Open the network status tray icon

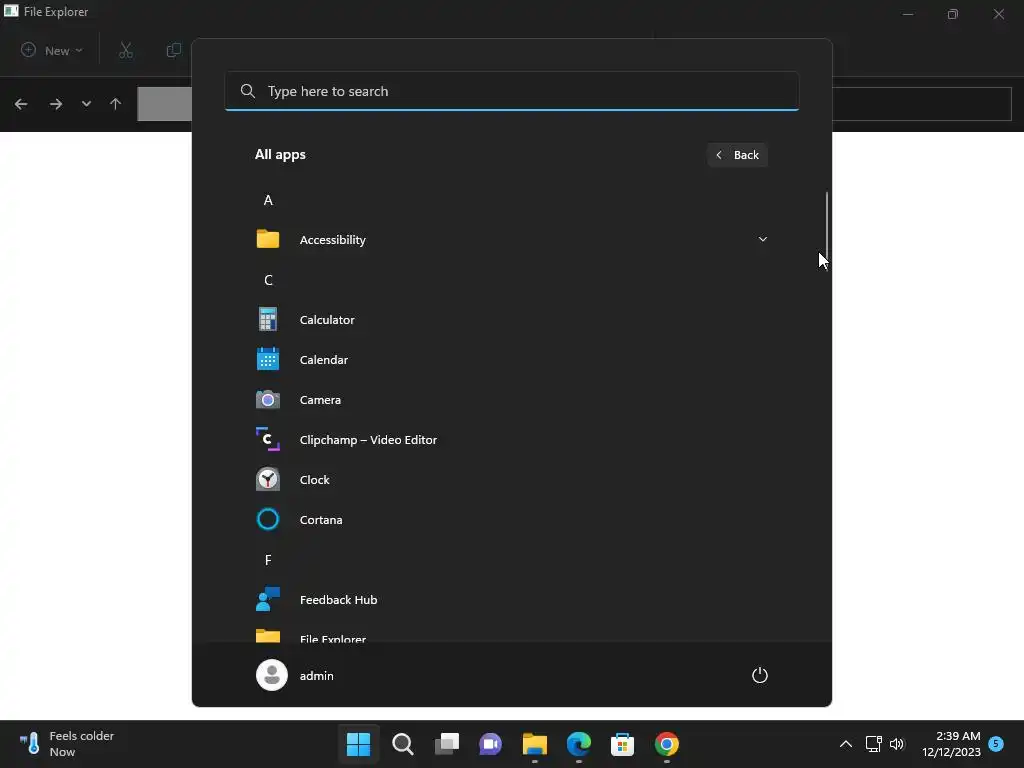873,744
